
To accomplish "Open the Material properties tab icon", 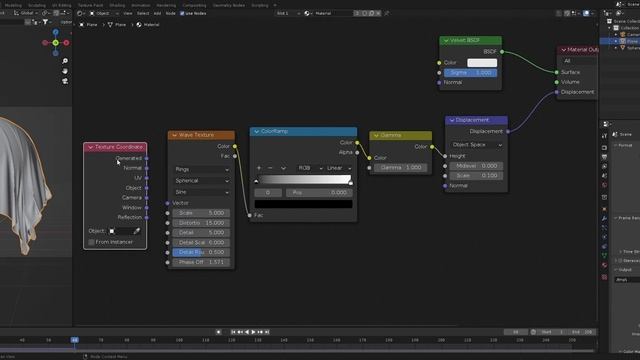I will tap(604, 266).
